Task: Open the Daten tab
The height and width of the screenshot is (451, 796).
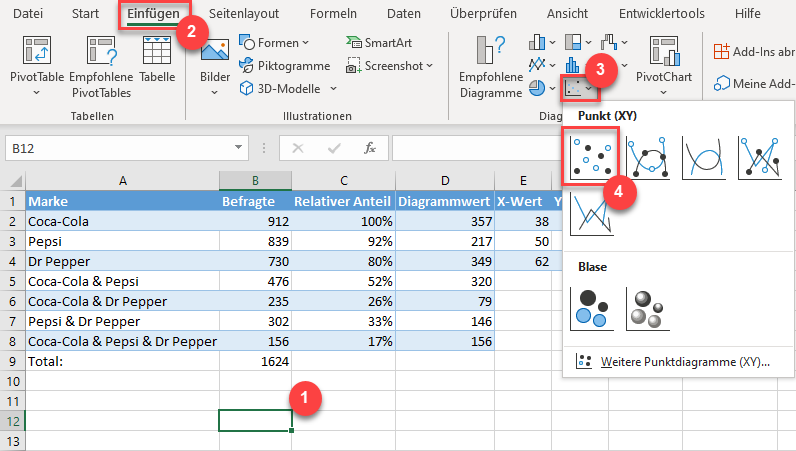Action: 404,14
